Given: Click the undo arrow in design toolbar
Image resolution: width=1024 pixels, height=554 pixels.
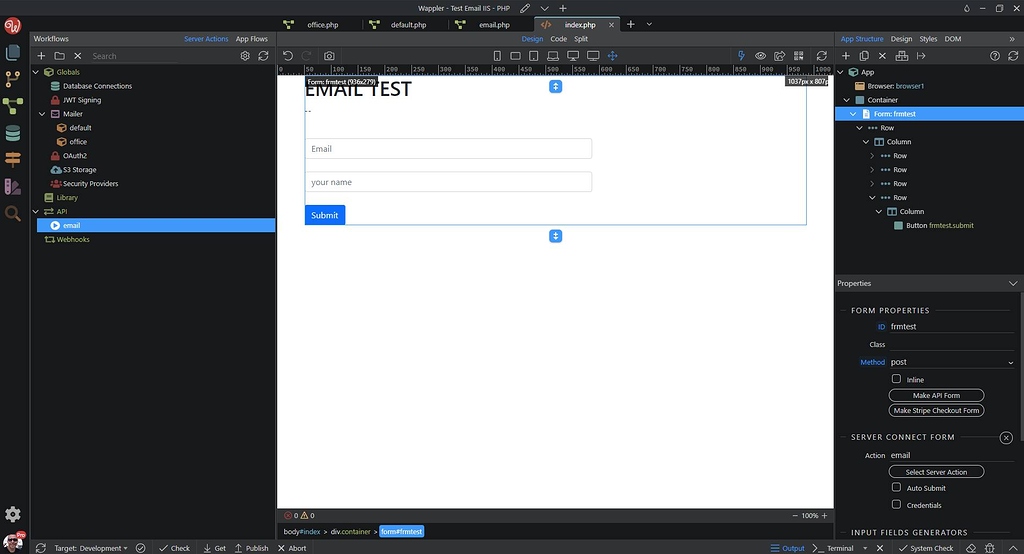Looking at the screenshot, I should coord(288,56).
